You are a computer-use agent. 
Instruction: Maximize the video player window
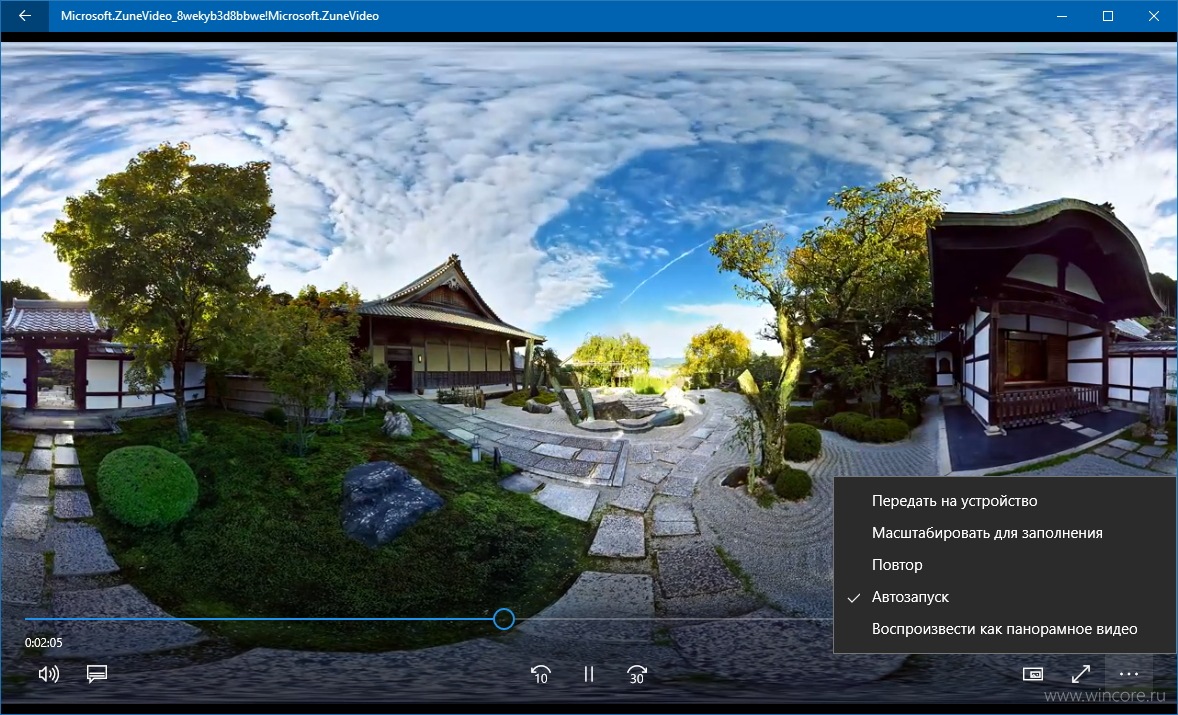[1107, 16]
